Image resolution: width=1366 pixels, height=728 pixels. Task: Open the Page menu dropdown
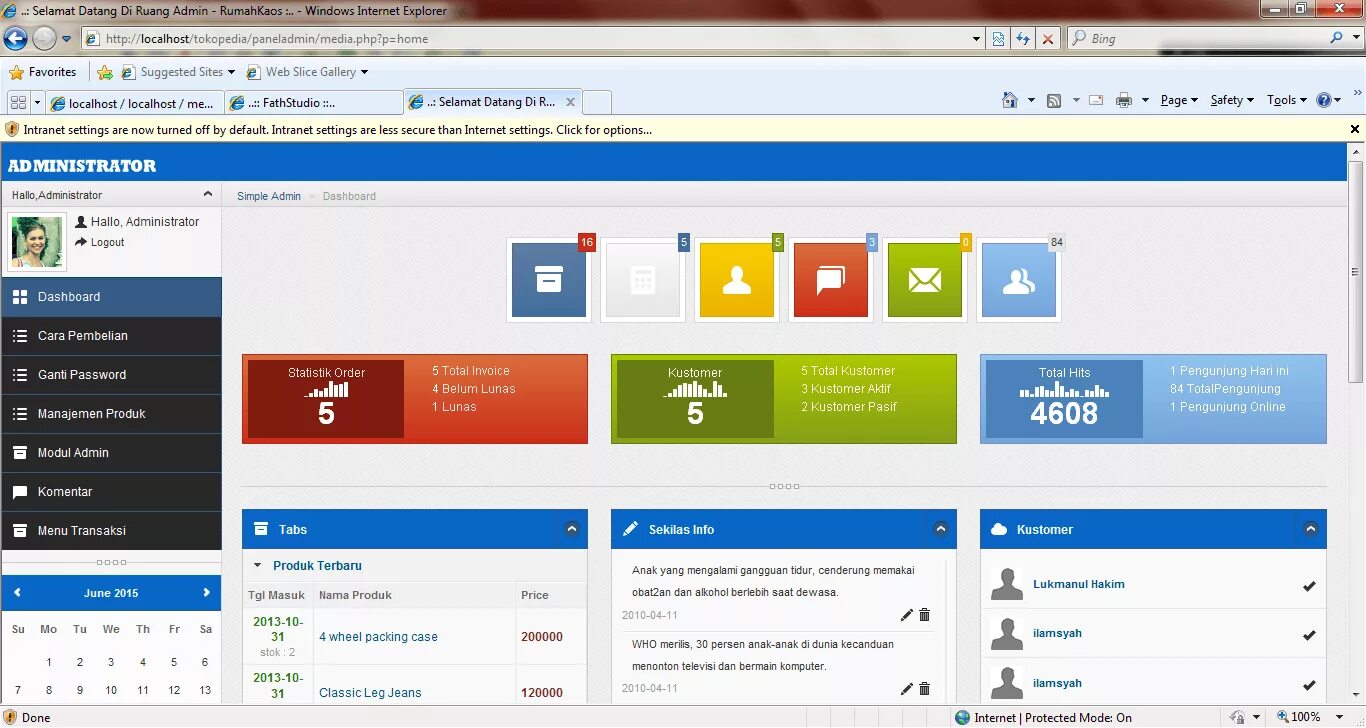click(1179, 100)
